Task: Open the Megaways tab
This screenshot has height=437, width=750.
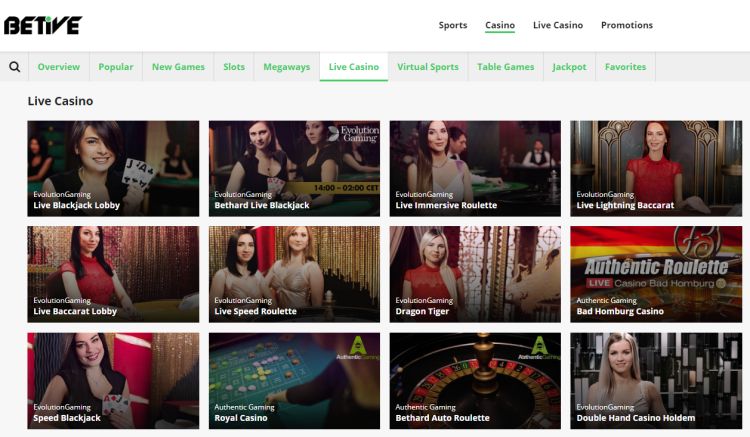Action: click(x=287, y=67)
